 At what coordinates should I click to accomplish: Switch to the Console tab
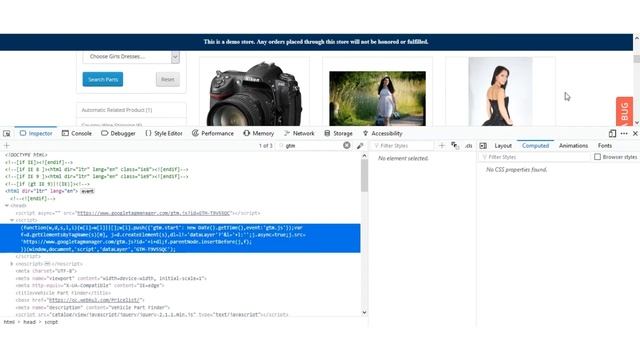[x=77, y=133]
